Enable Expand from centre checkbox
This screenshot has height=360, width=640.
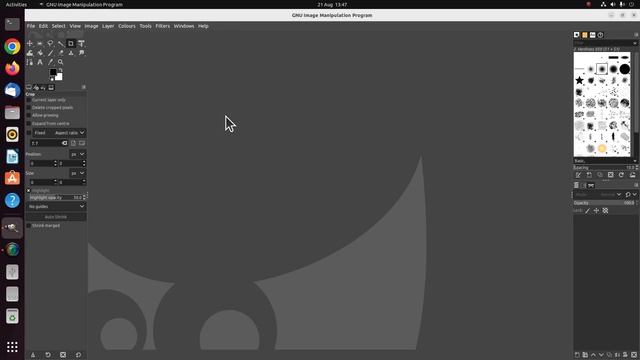click(x=29, y=123)
